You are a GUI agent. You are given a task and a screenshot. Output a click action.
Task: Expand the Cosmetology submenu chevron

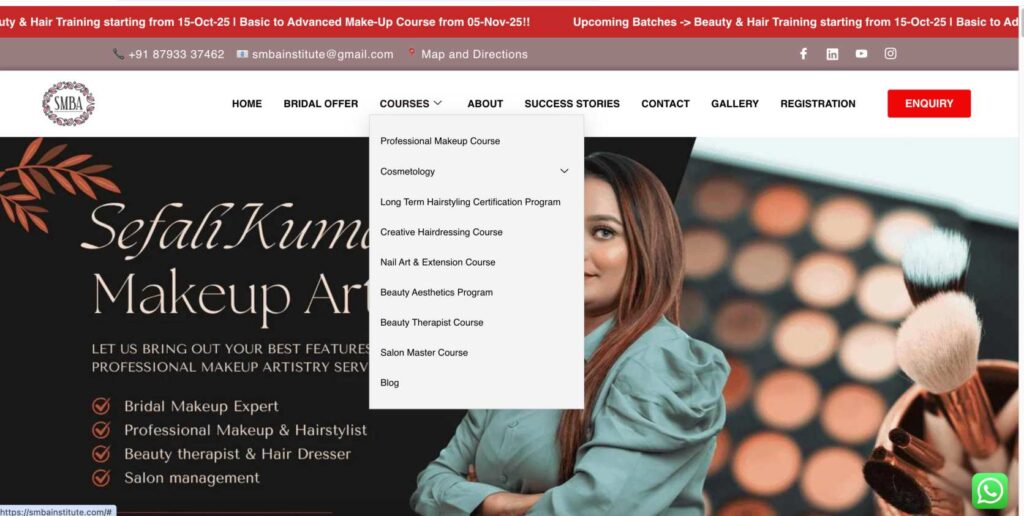[564, 171]
